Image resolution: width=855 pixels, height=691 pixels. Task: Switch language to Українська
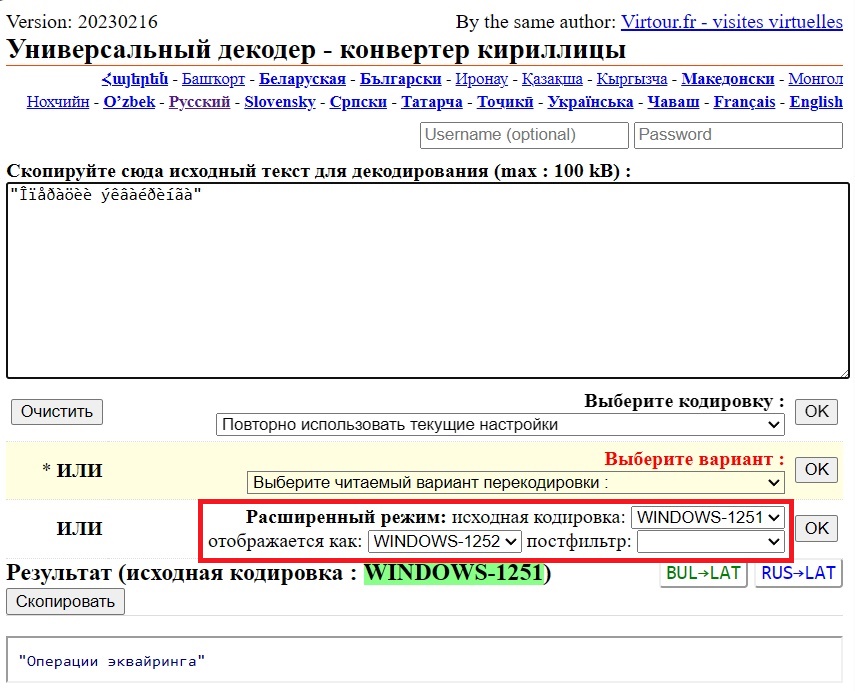590,102
